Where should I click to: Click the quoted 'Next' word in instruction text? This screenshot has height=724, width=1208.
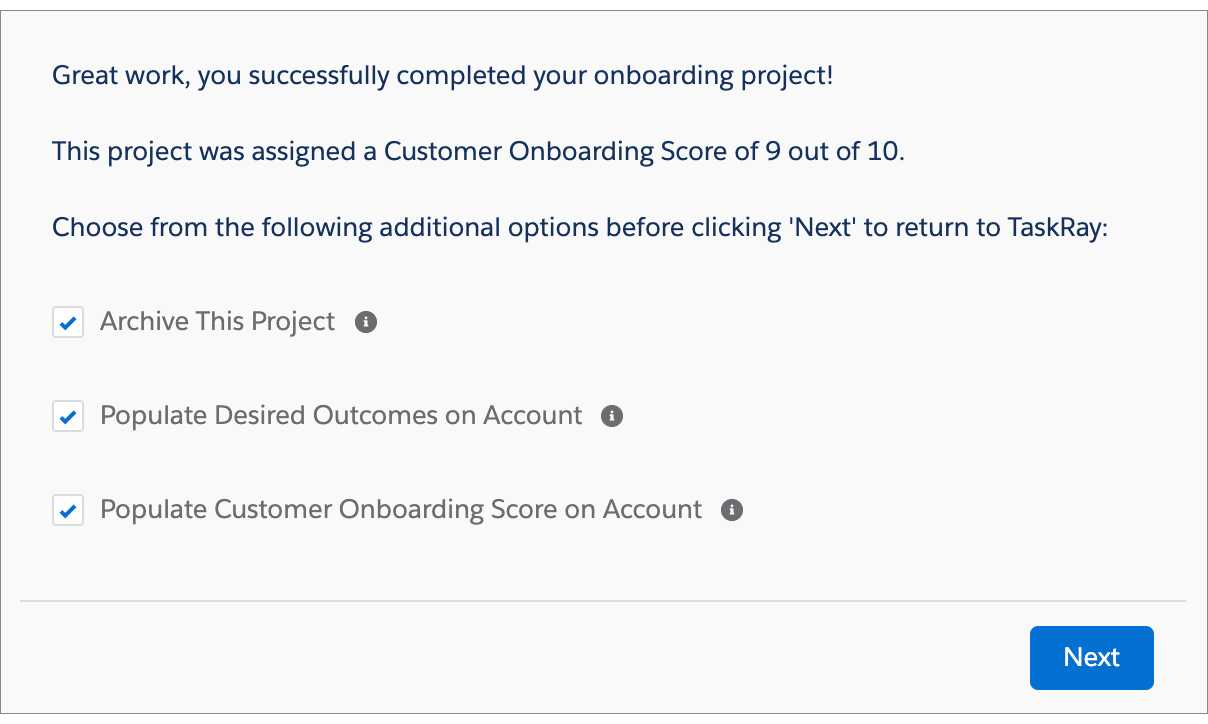824,228
